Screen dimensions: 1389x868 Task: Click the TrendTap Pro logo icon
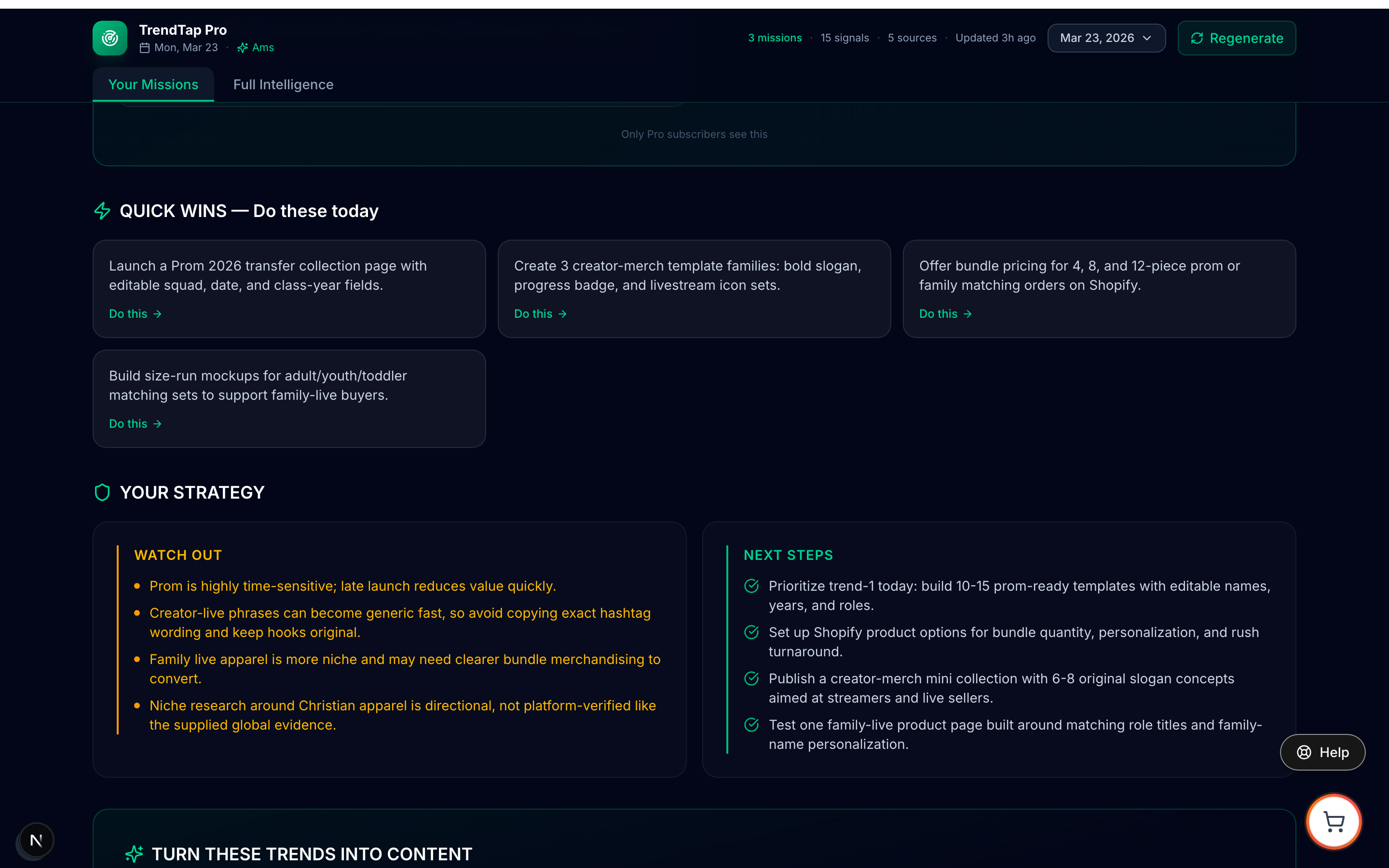pyautogui.click(x=109, y=38)
